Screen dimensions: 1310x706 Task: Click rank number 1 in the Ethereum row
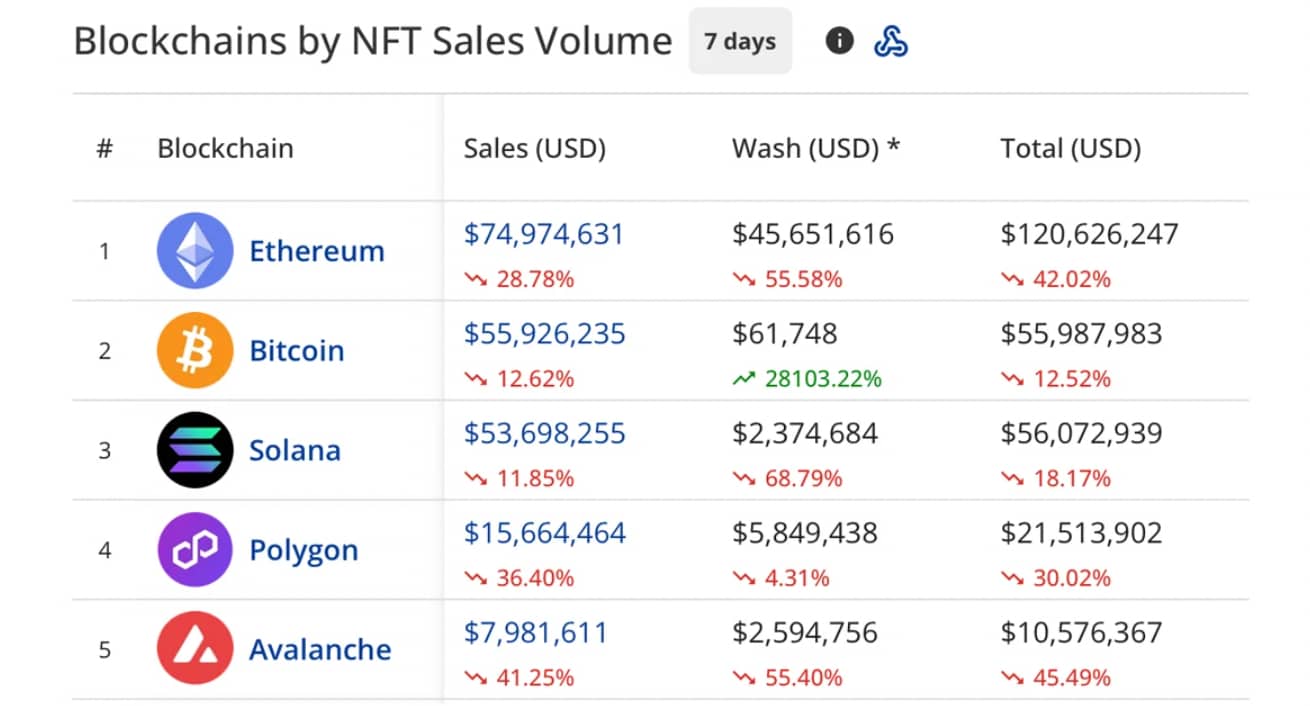(x=104, y=251)
